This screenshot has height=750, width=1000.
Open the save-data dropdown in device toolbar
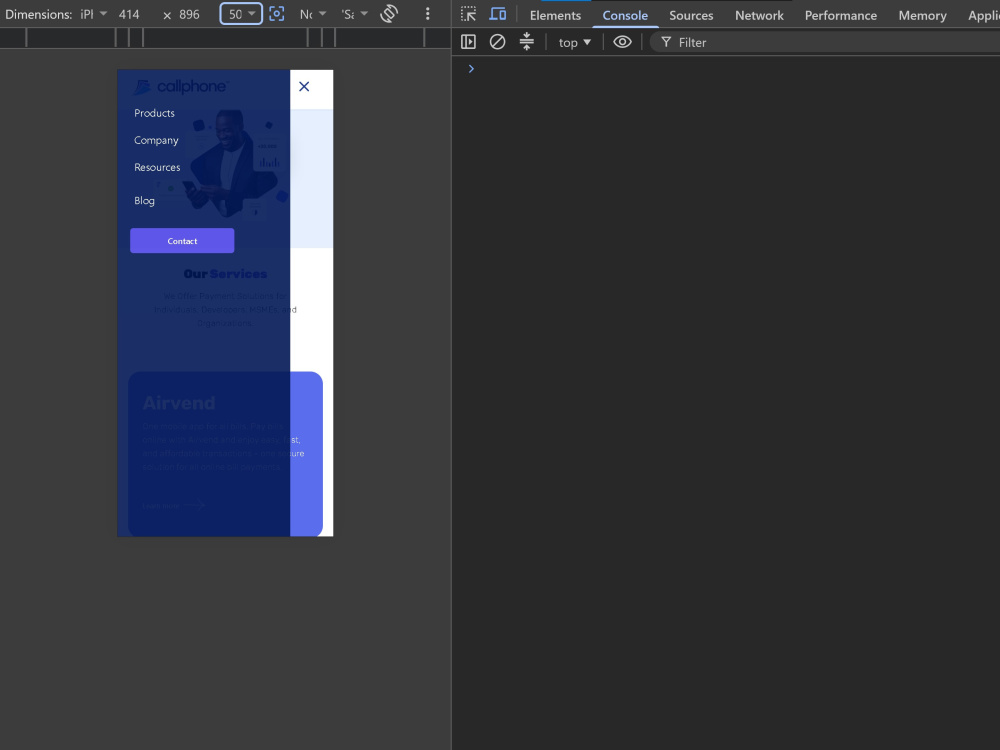point(355,14)
